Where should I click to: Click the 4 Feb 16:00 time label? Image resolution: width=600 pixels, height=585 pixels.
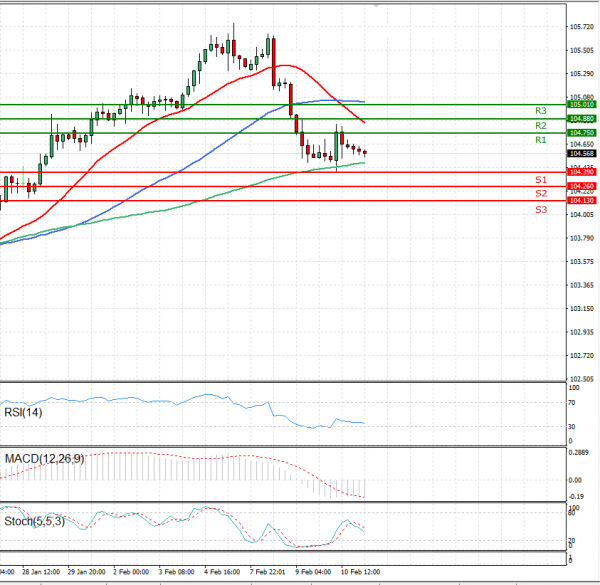point(222,572)
